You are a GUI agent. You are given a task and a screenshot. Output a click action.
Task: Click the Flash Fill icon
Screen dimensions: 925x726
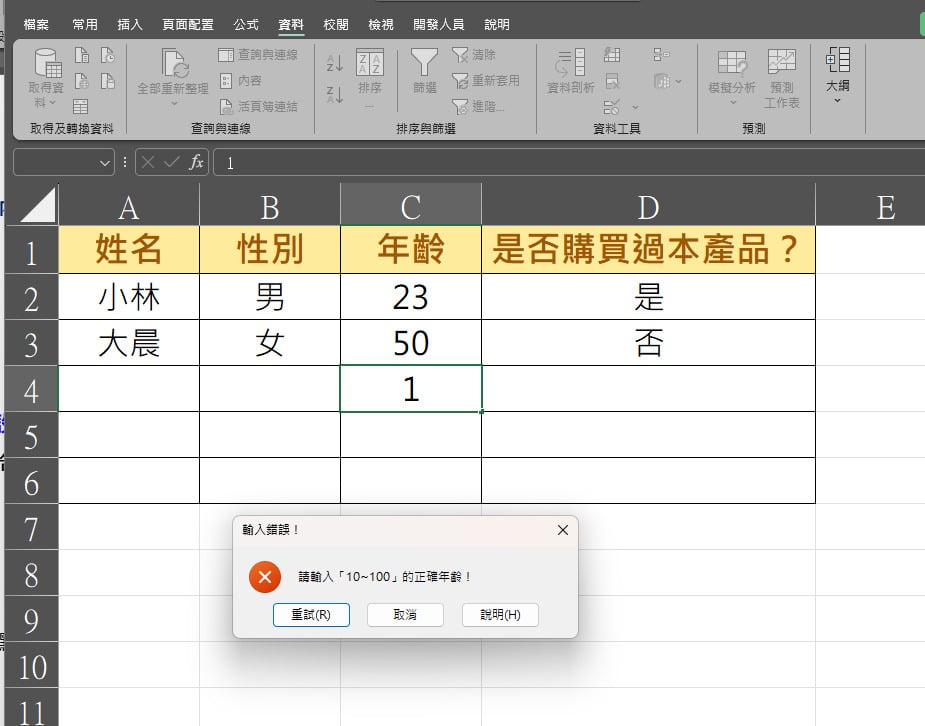[x=612, y=55]
